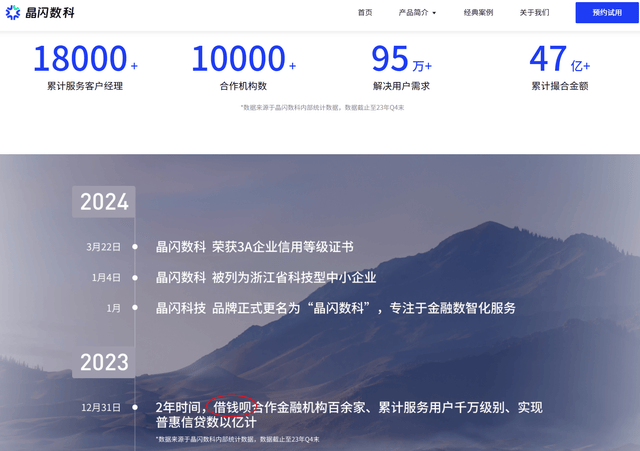
Task: Click the 3月22日 date text
Action: [103, 247]
